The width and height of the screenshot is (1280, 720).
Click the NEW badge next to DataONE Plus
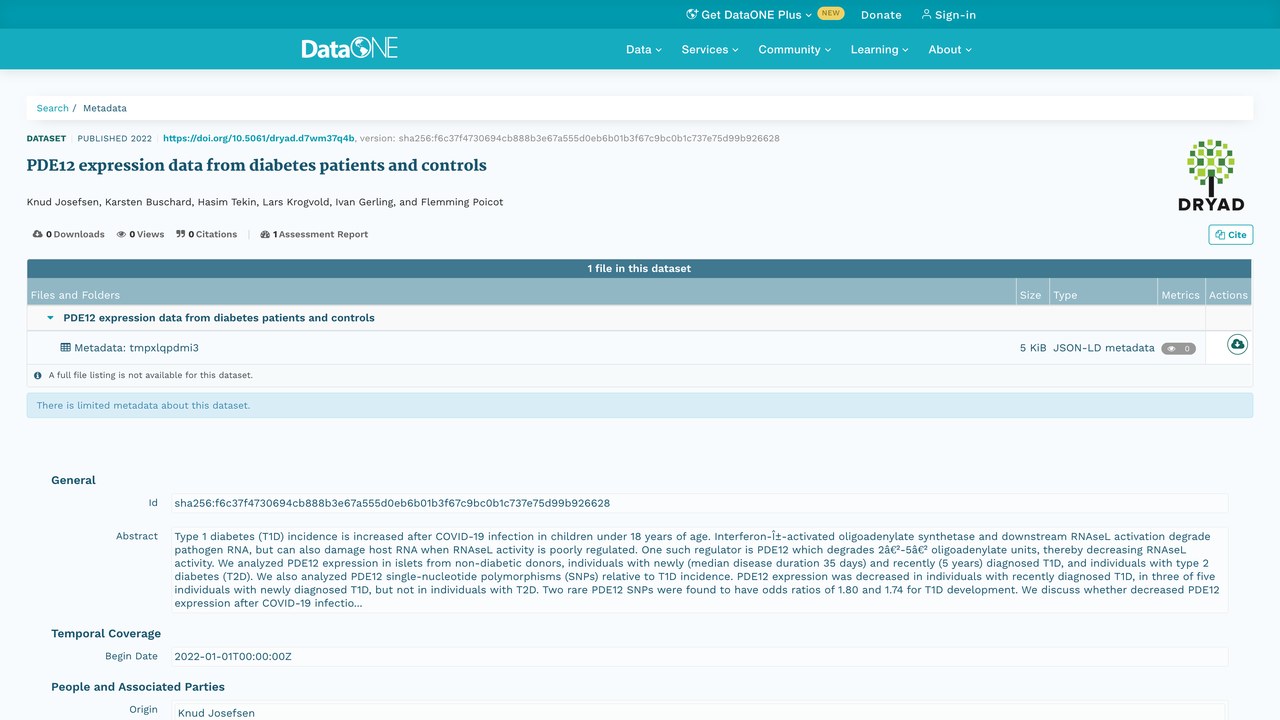[x=831, y=14]
